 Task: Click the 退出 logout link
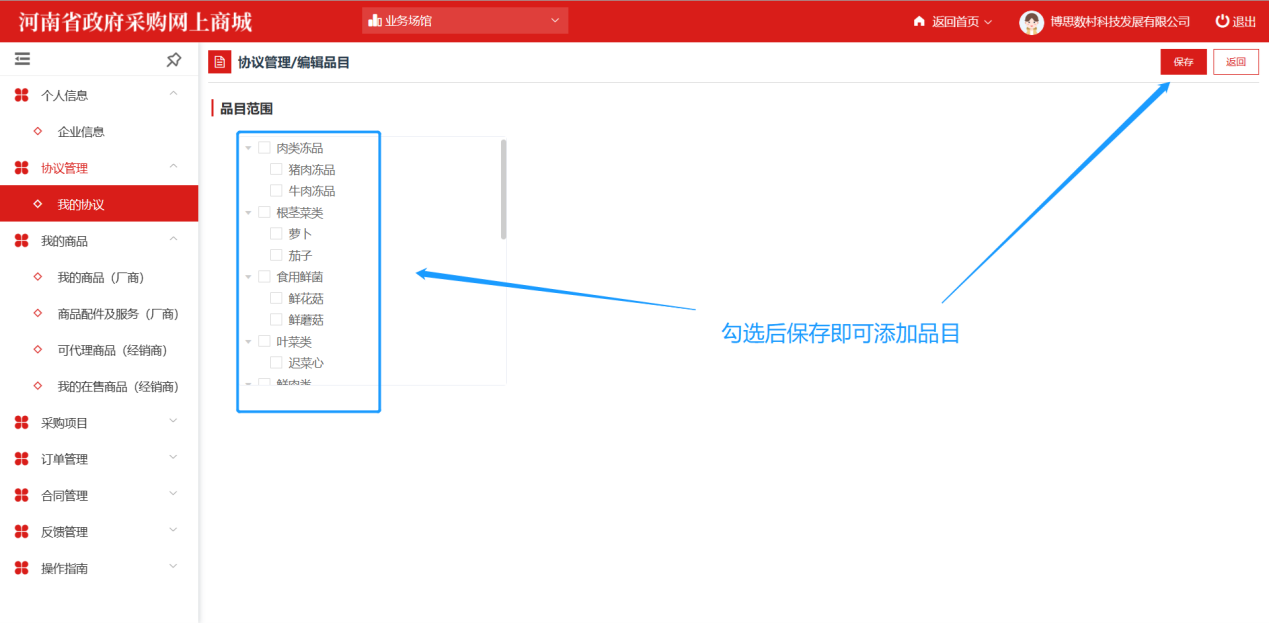tap(1244, 22)
